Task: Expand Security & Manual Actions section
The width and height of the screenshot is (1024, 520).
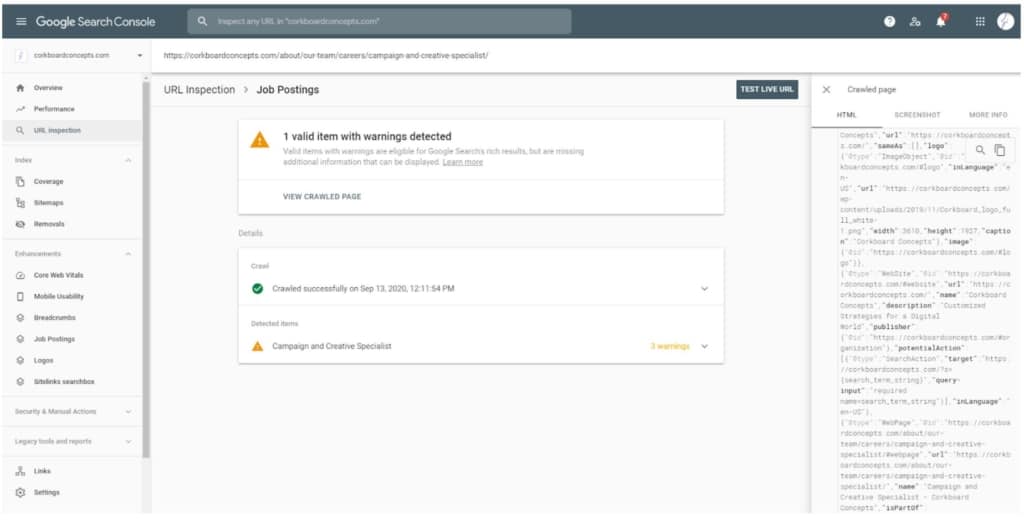Action: 128,411
